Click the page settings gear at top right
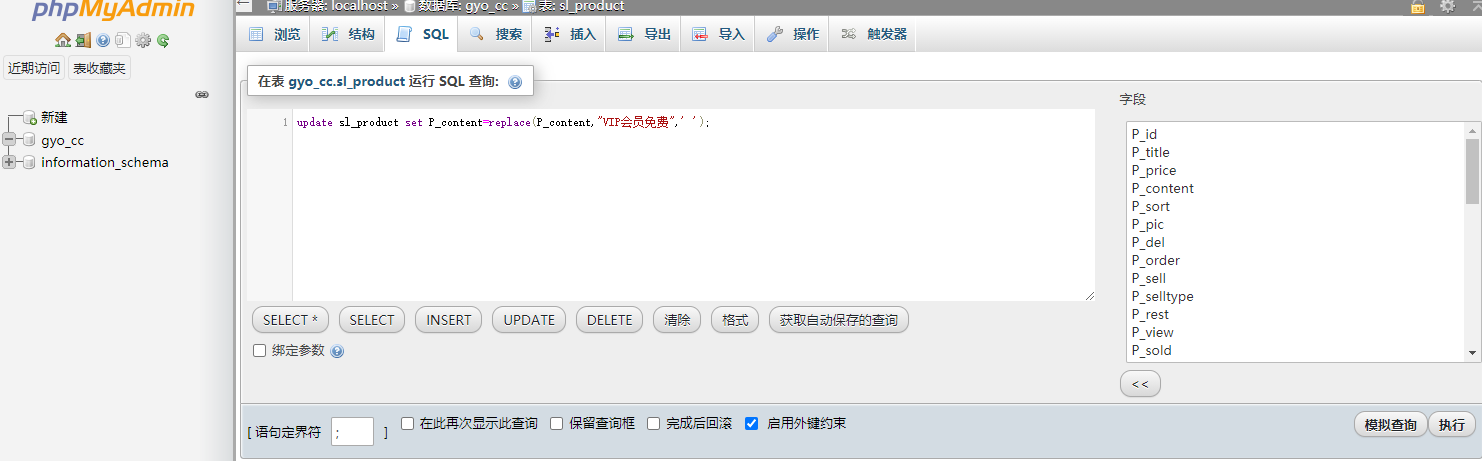The width and height of the screenshot is (1482, 461). tap(1447, 6)
